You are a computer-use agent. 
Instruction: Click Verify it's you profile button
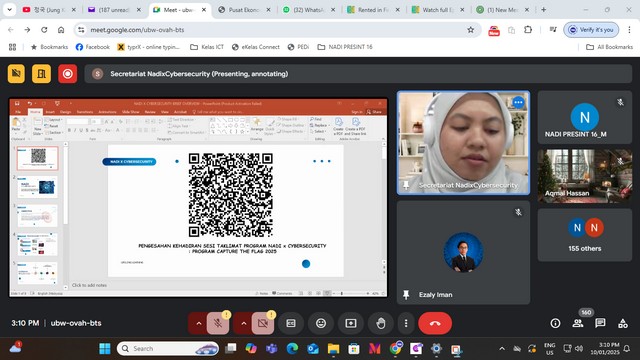tap(591, 30)
